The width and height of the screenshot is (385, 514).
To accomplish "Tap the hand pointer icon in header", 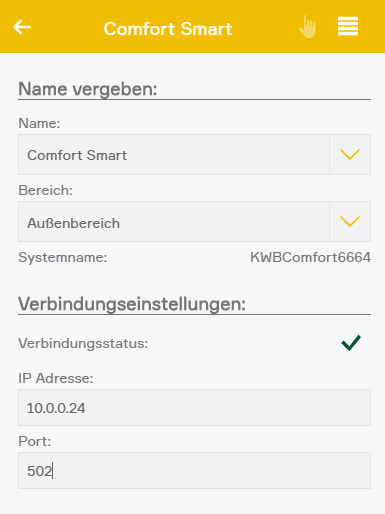I will [x=307, y=27].
